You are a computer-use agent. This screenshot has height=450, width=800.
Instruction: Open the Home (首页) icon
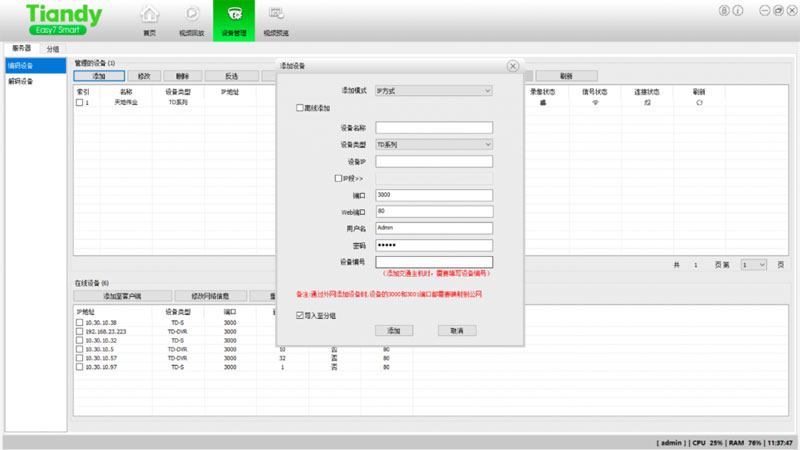coord(149,17)
